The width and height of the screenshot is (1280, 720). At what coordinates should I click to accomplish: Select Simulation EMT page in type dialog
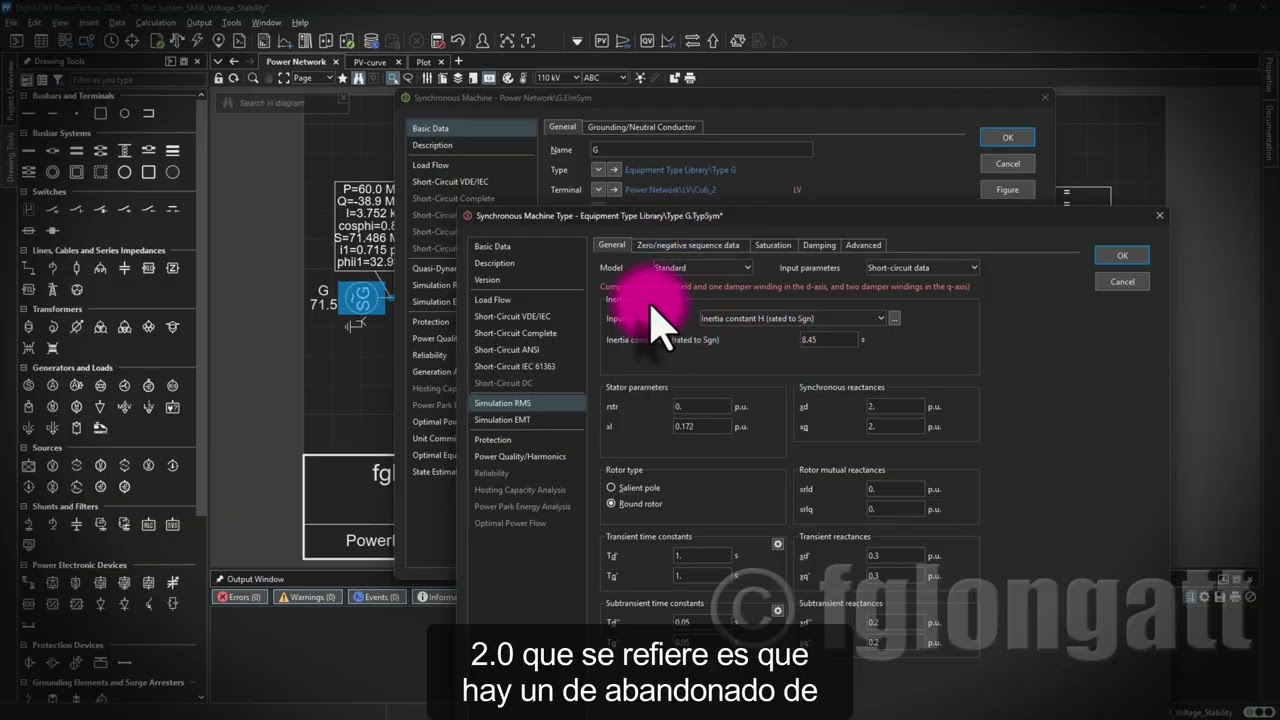point(527,420)
